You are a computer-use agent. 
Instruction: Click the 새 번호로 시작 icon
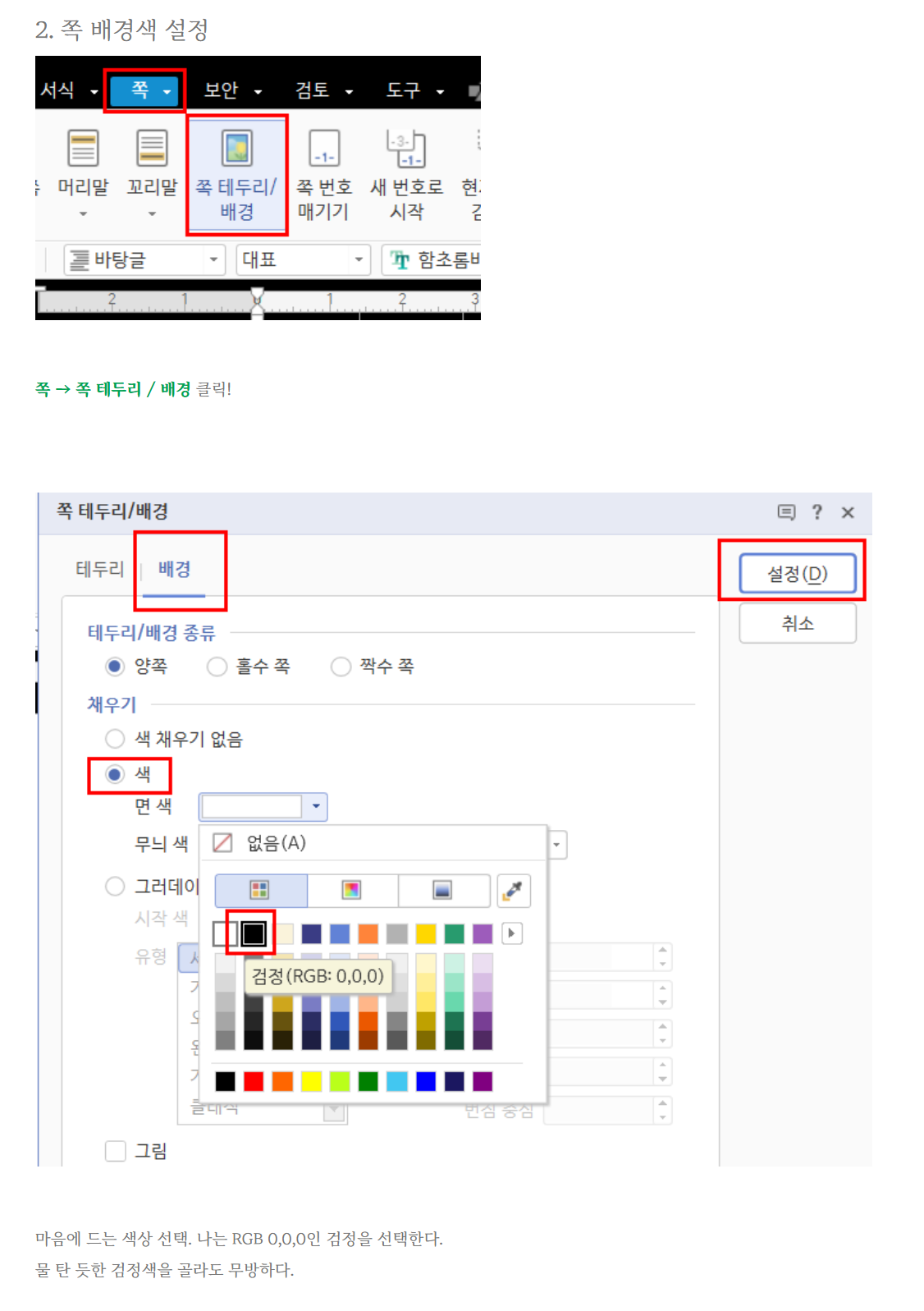[406, 149]
